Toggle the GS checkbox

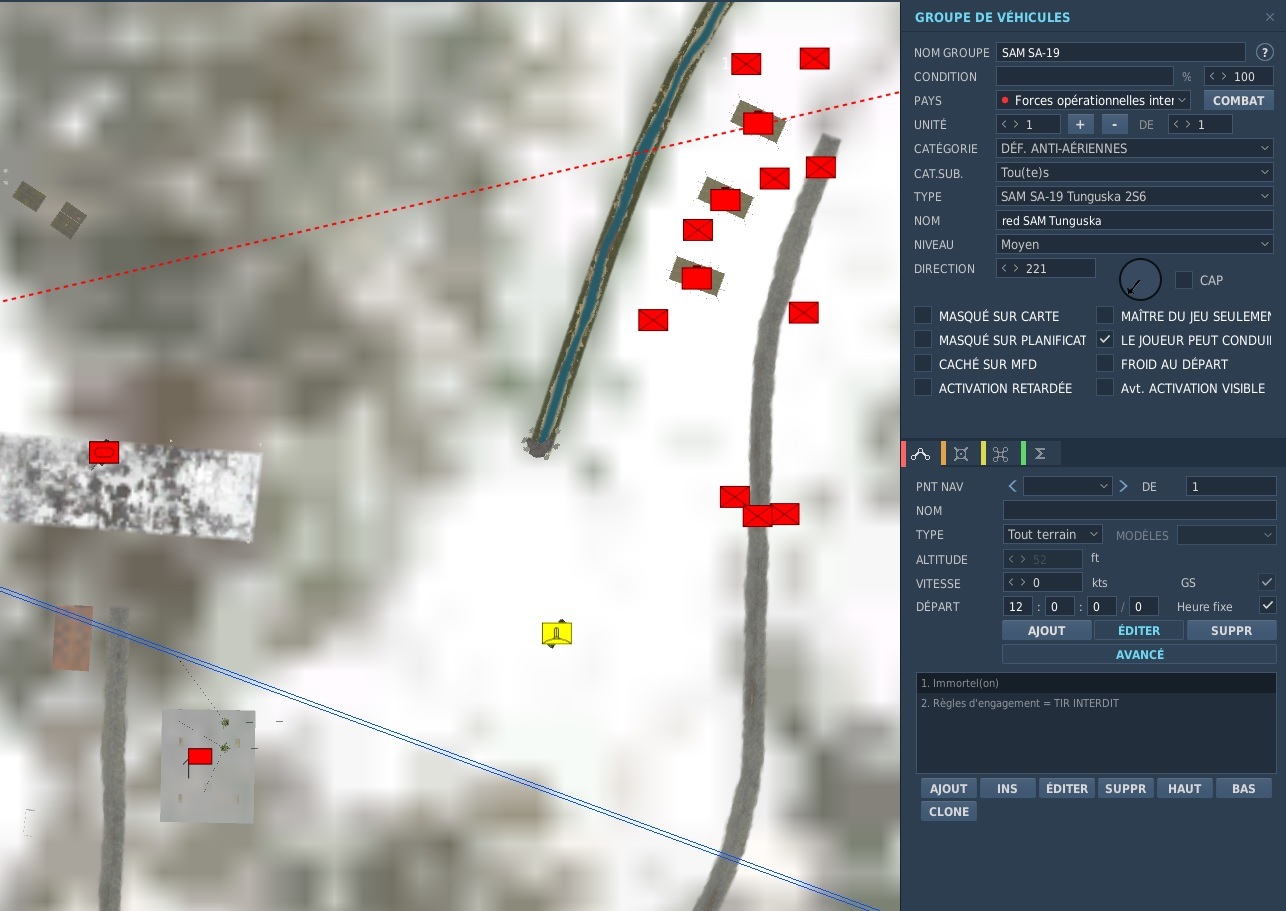pyautogui.click(x=1267, y=582)
